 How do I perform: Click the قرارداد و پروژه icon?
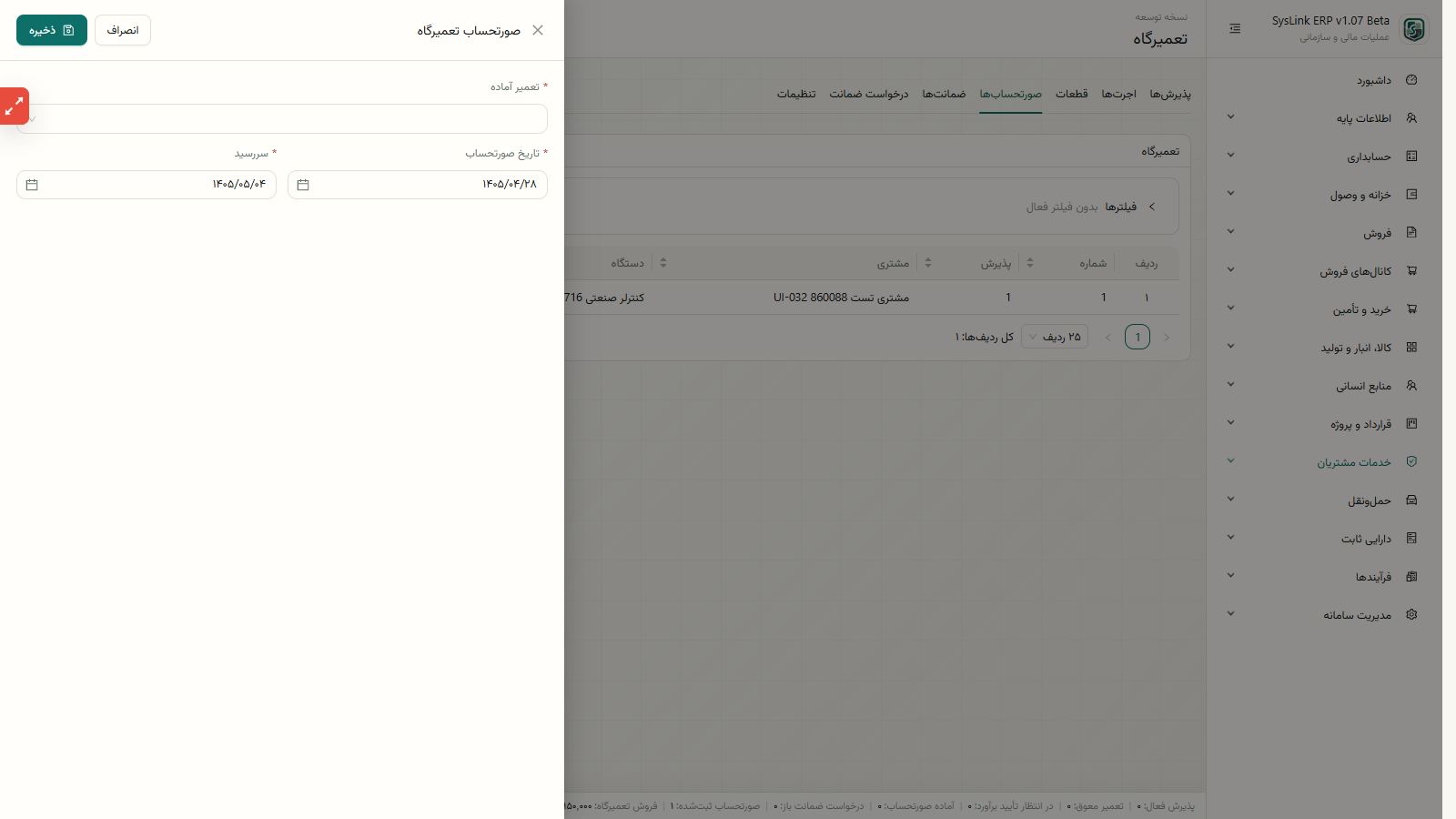(1411, 424)
